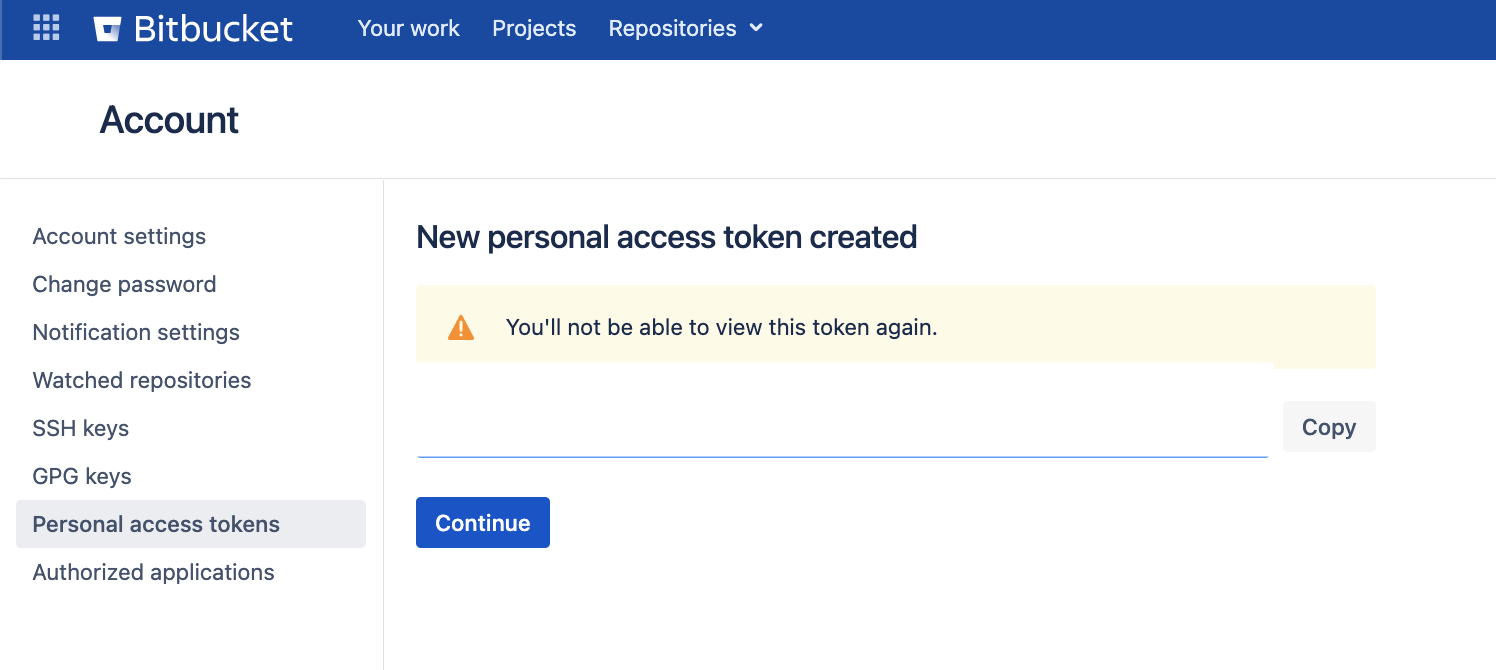Image resolution: width=1496 pixels, height=670 pixels.
Task: Click the Bitbucket bucket logo icon
Action: [108, 29]
